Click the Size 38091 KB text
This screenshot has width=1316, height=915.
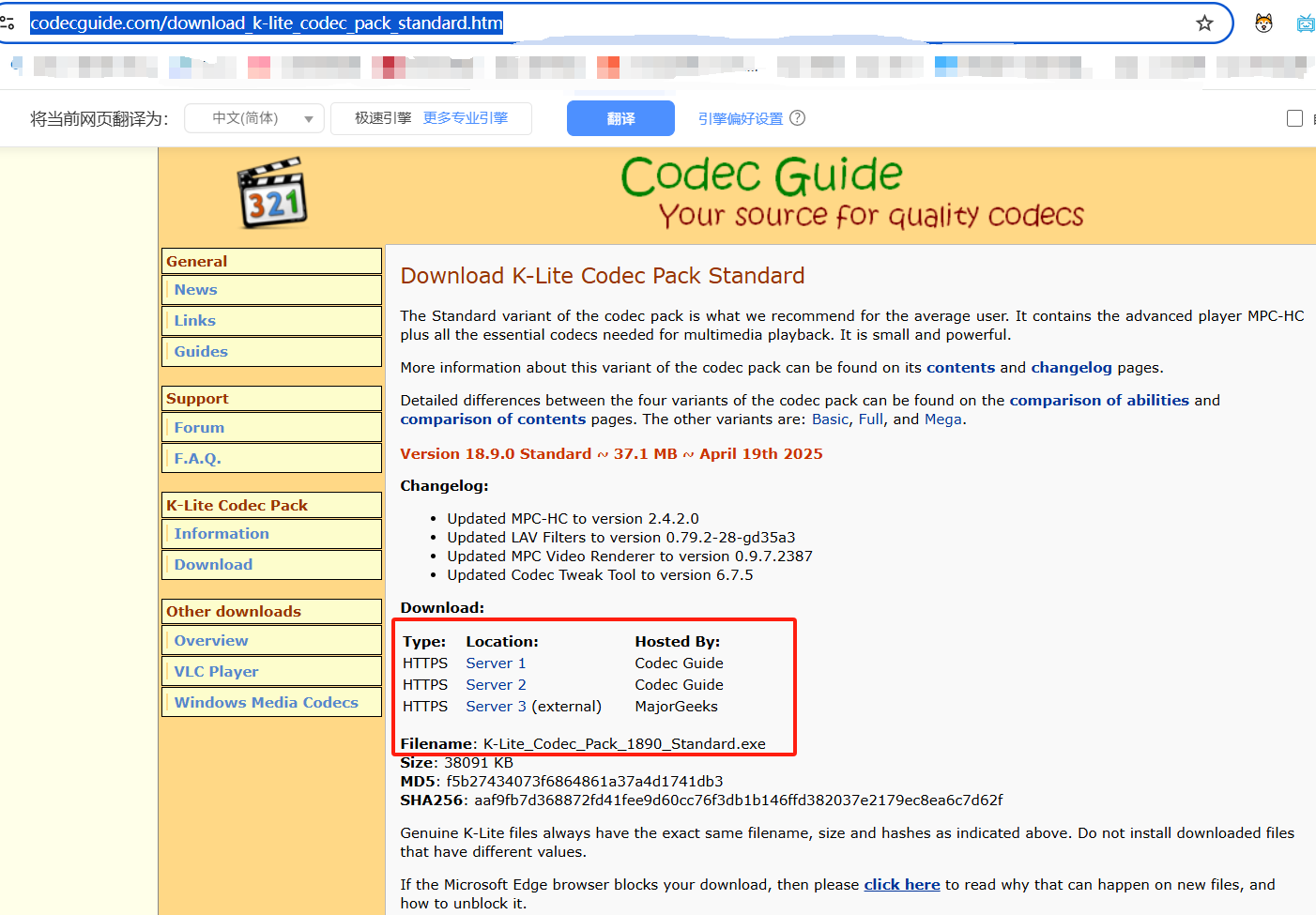coord(457,763)
